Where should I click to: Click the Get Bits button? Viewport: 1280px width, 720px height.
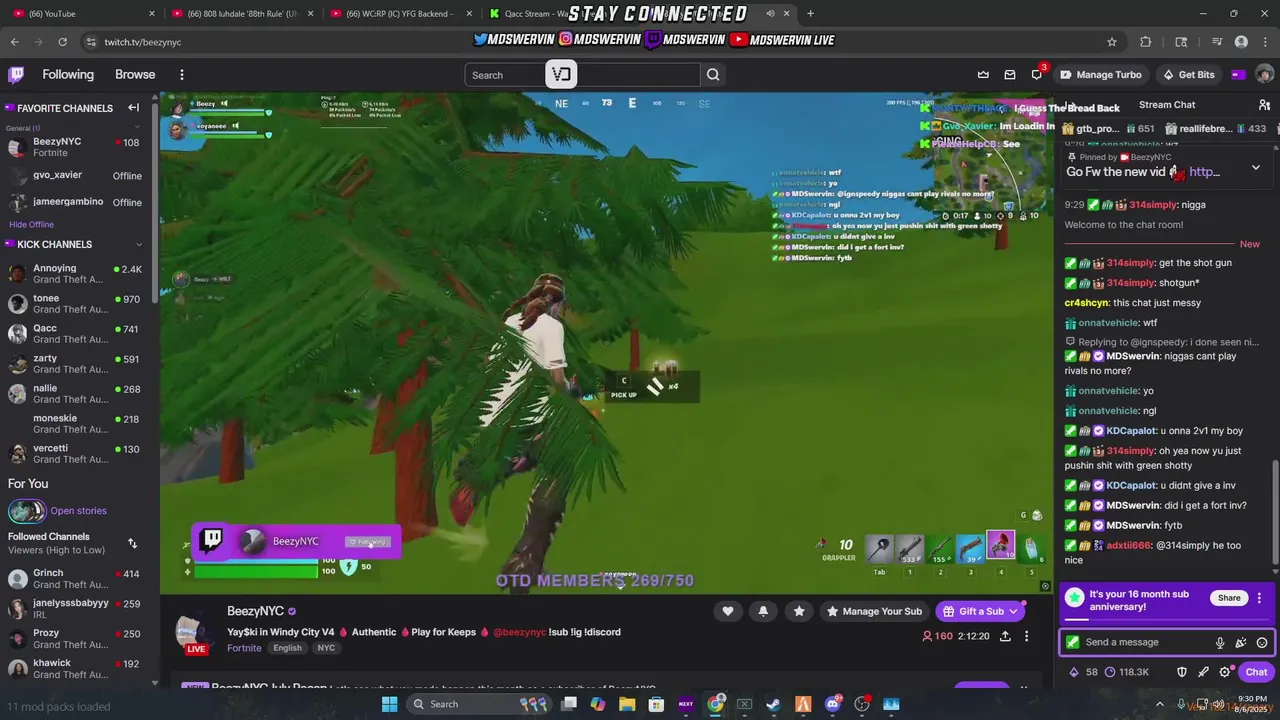pyautogui.click(x=1188, y=74)
